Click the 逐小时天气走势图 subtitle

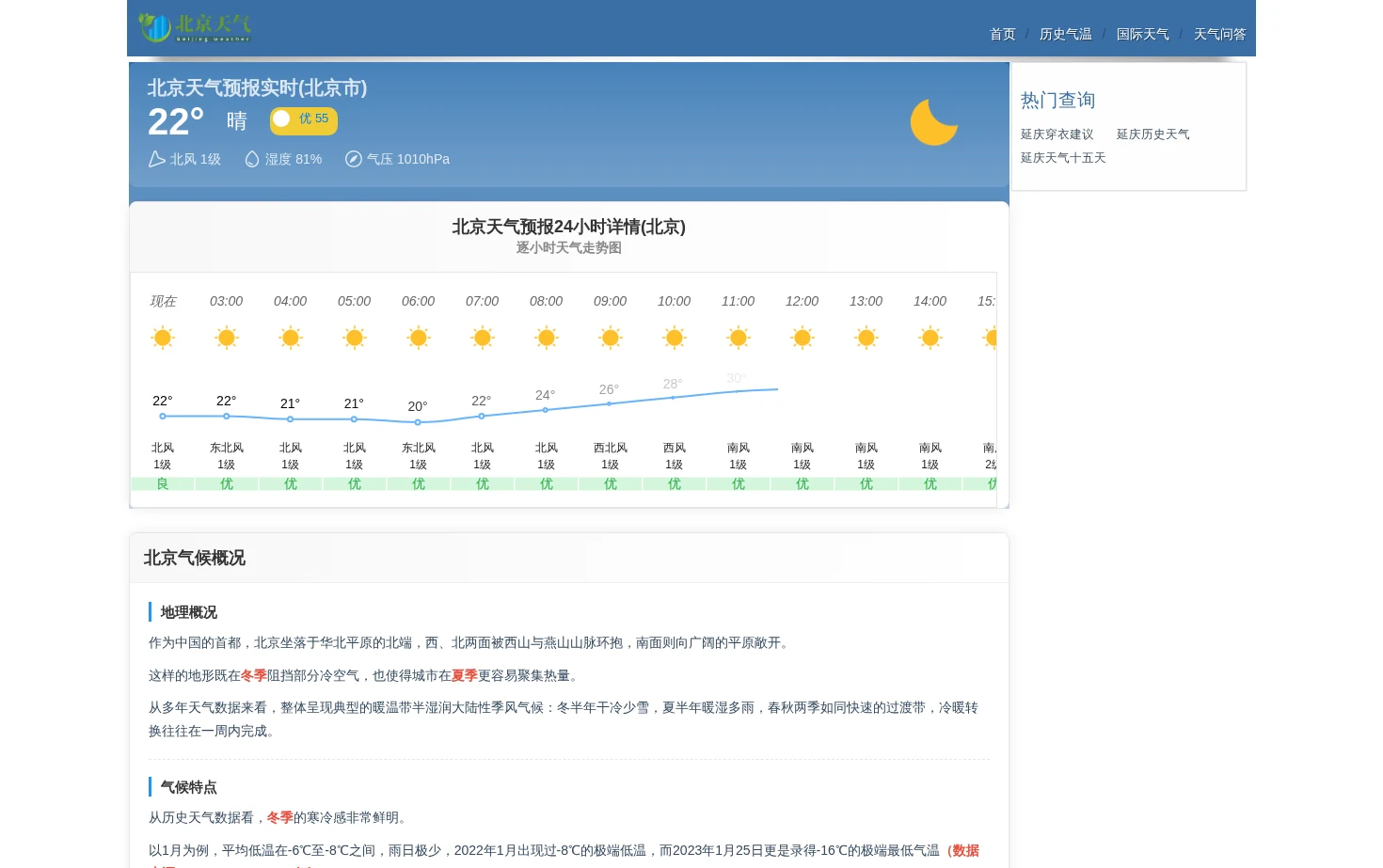(569, 247)
